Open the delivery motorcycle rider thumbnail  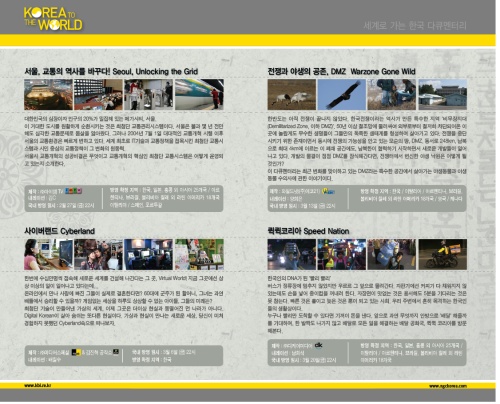(x=443, y=254)
